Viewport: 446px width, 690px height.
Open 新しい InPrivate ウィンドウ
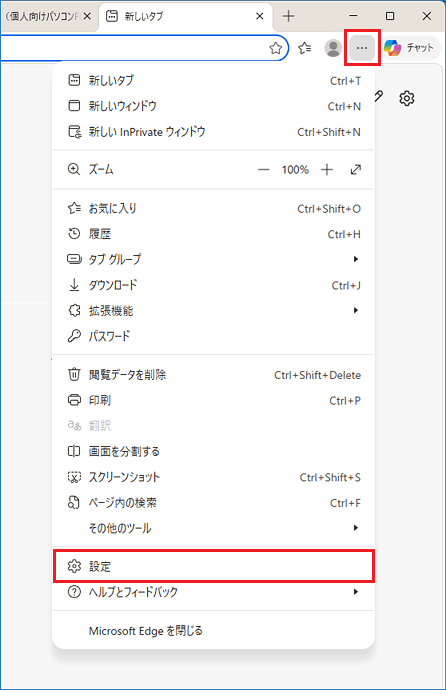214,132
